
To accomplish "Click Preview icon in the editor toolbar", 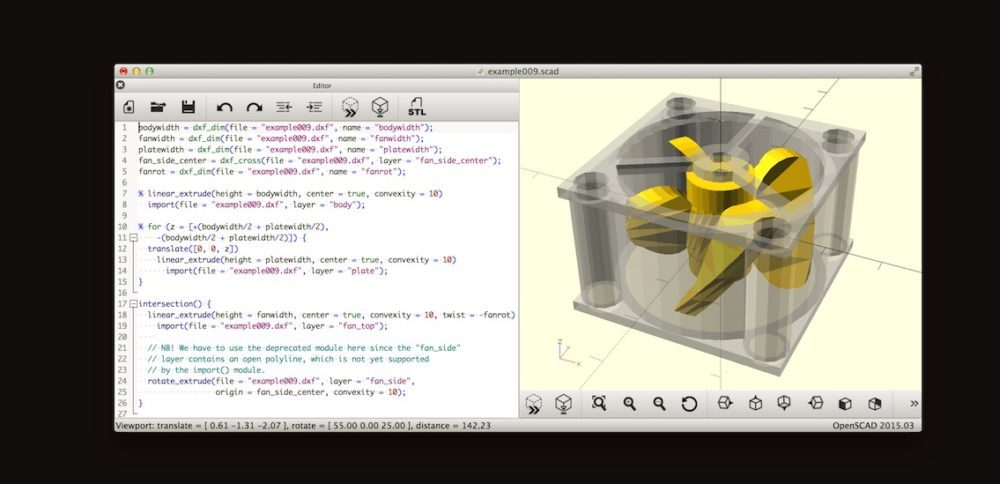I will point(349,106).
